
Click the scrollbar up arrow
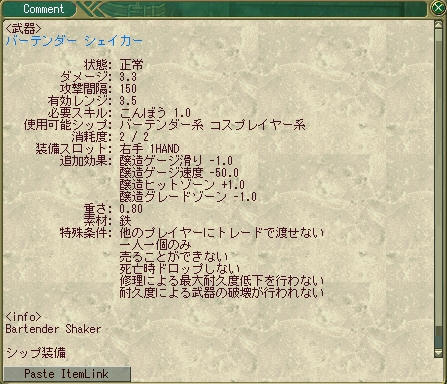point(439,25)
